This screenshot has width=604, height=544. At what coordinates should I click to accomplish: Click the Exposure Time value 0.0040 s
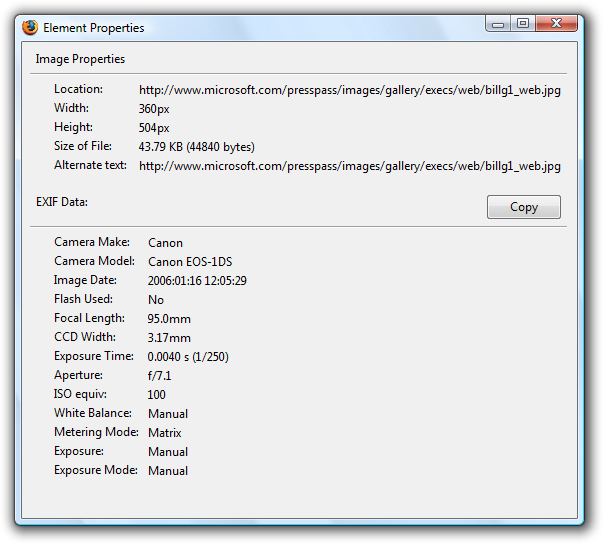click(x=188, y=357)
